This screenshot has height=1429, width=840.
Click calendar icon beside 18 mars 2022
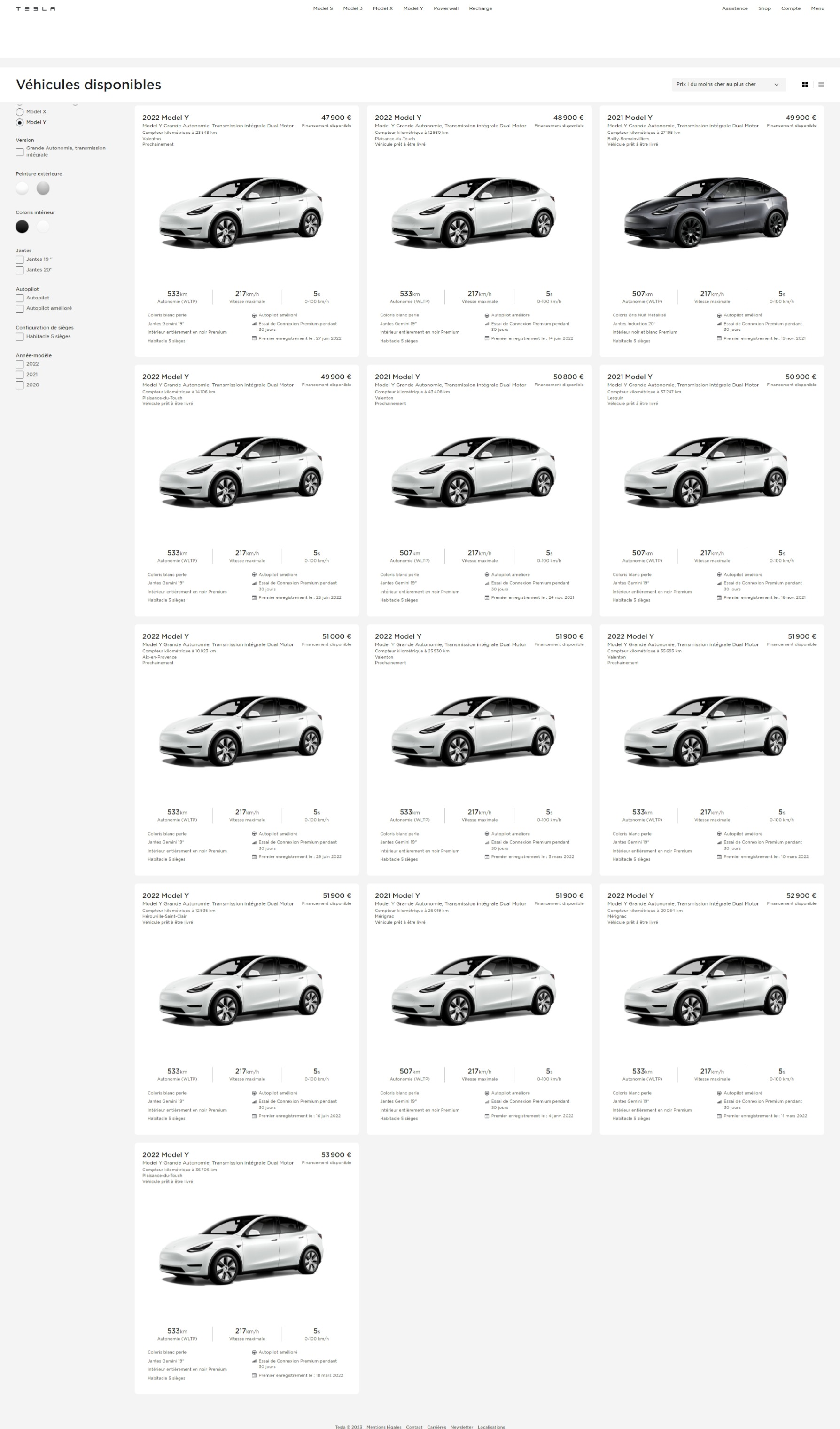[254, 1376]
